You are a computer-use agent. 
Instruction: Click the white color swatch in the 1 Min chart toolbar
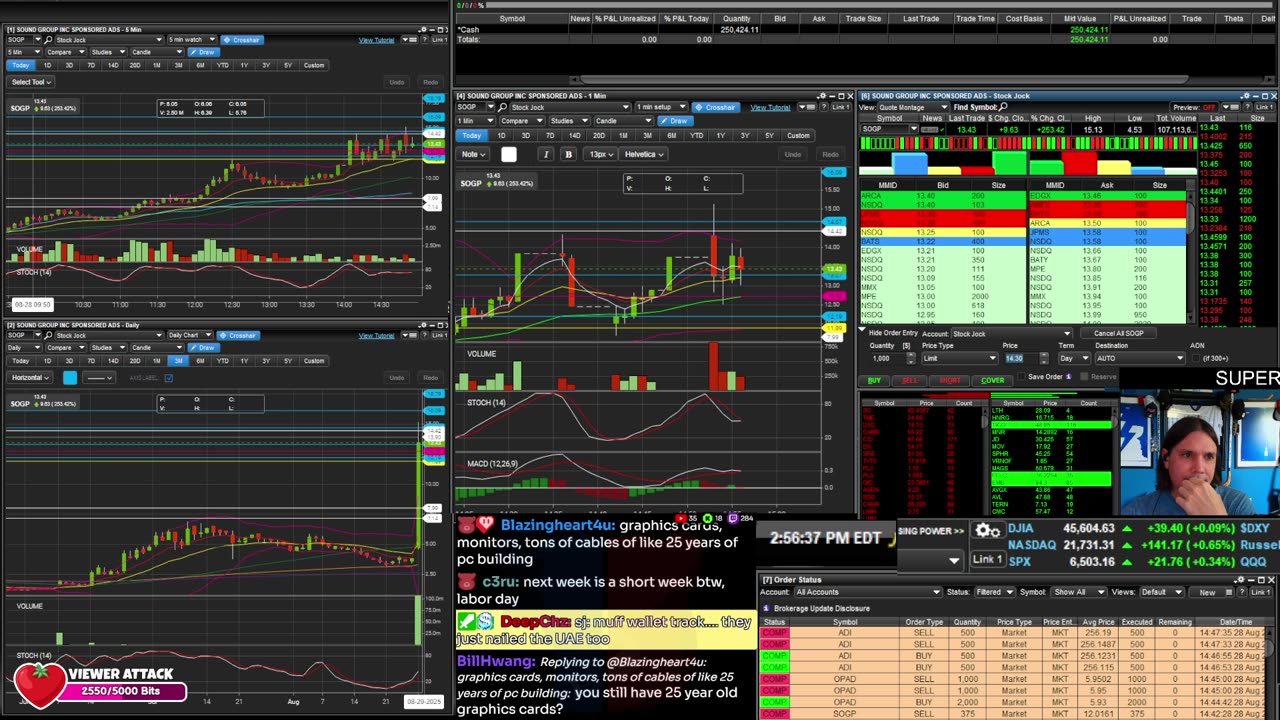tap(509, 154)
